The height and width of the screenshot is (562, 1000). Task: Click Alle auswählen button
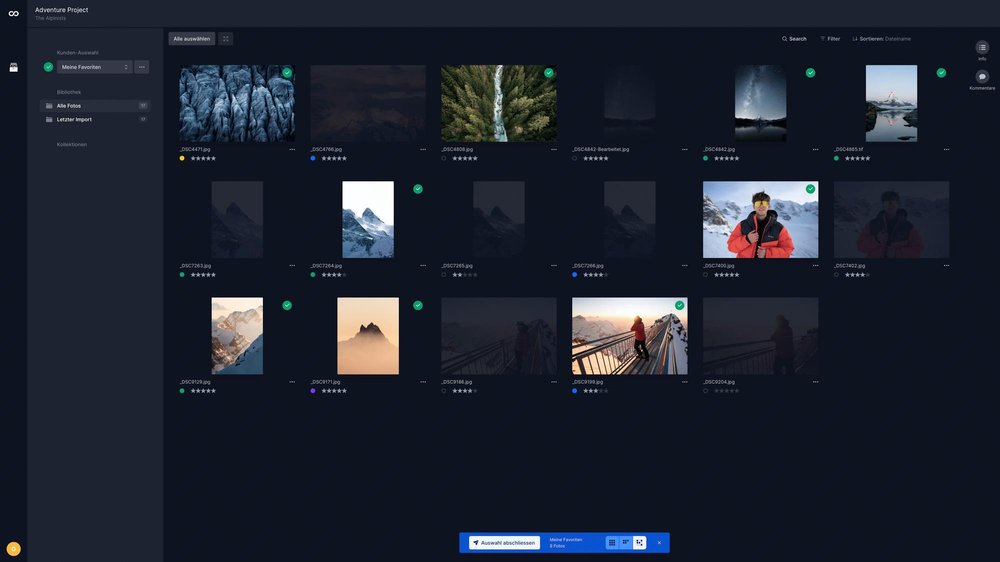pyautogui.click(x=191, y=39)
